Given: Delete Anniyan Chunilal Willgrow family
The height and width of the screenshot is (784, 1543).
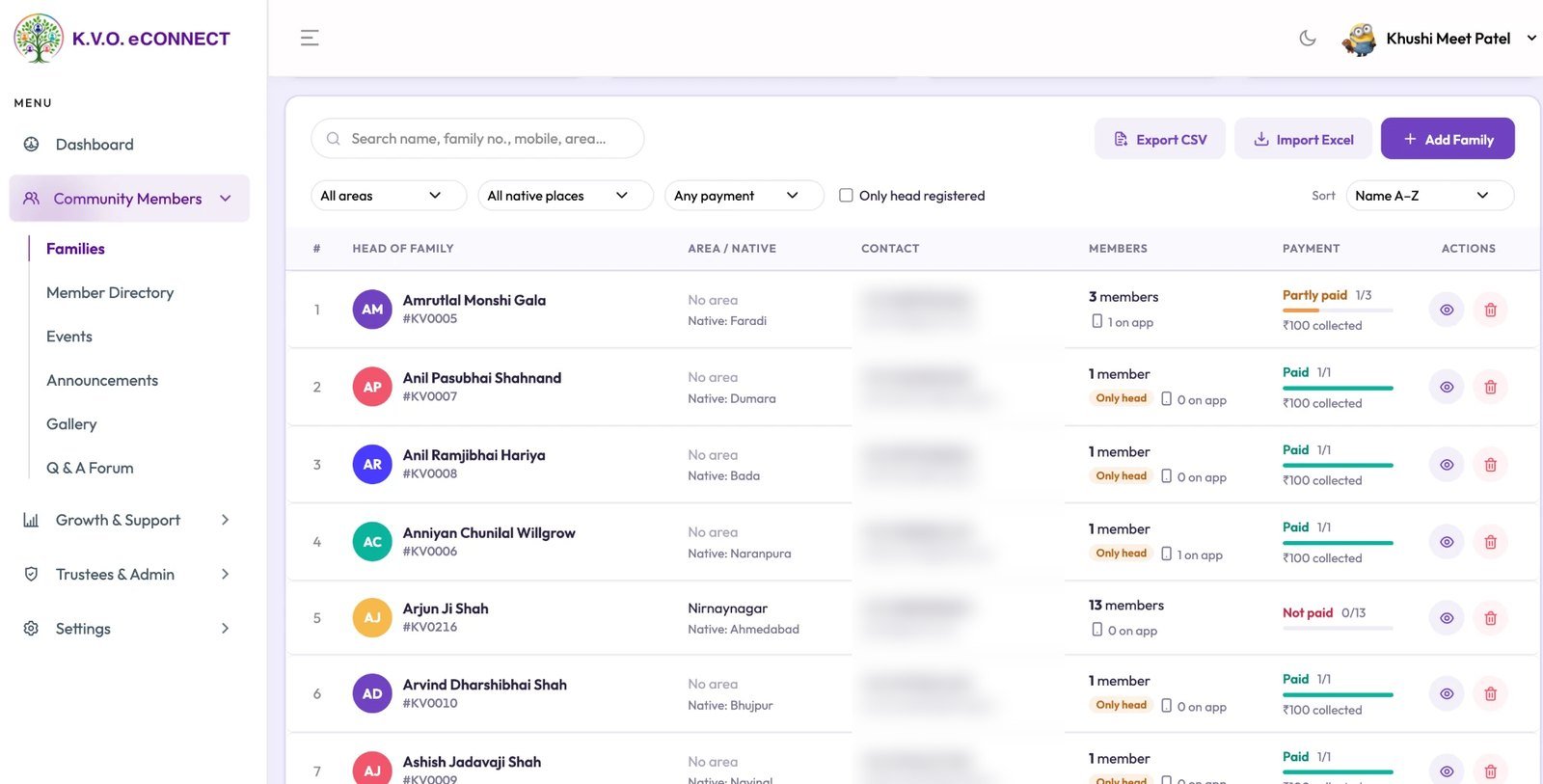Looking at the screenshot, I should point(1490,542).
